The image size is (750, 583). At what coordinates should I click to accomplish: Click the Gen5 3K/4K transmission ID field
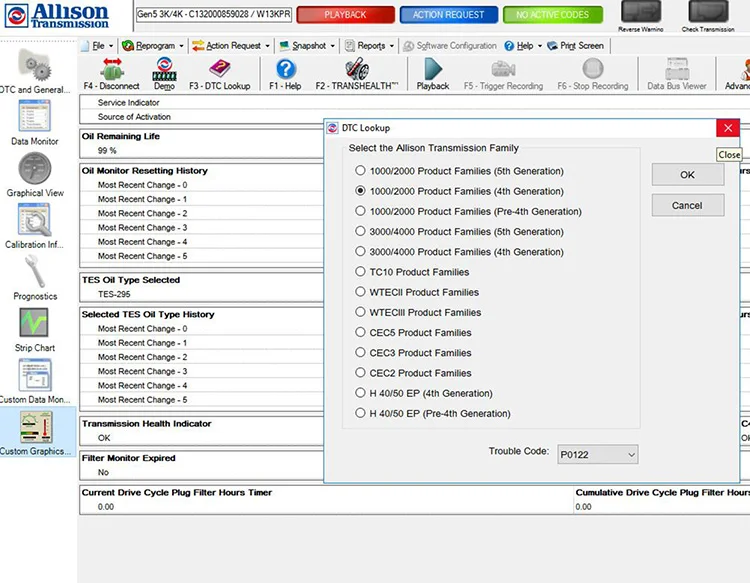[x=214, y=14]
